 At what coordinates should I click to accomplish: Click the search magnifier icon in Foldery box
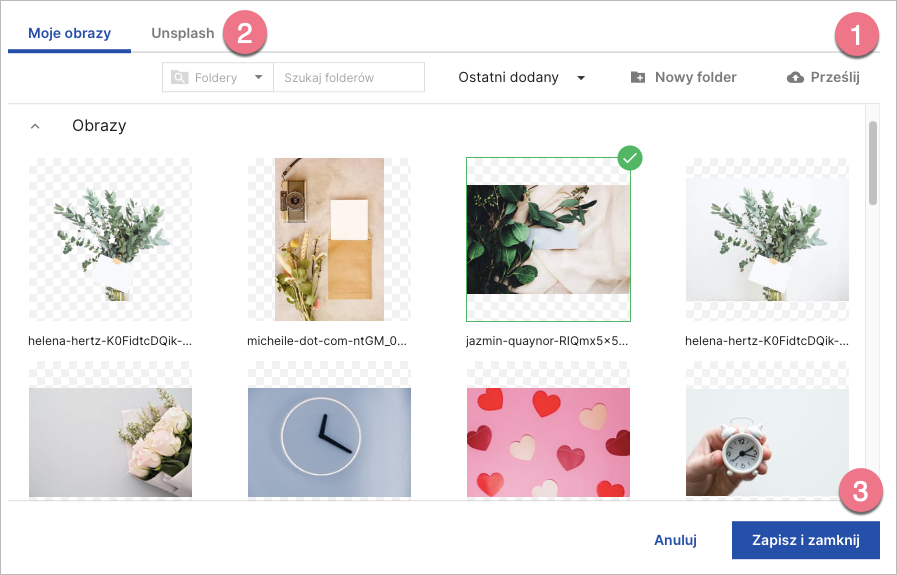(180, 77)
